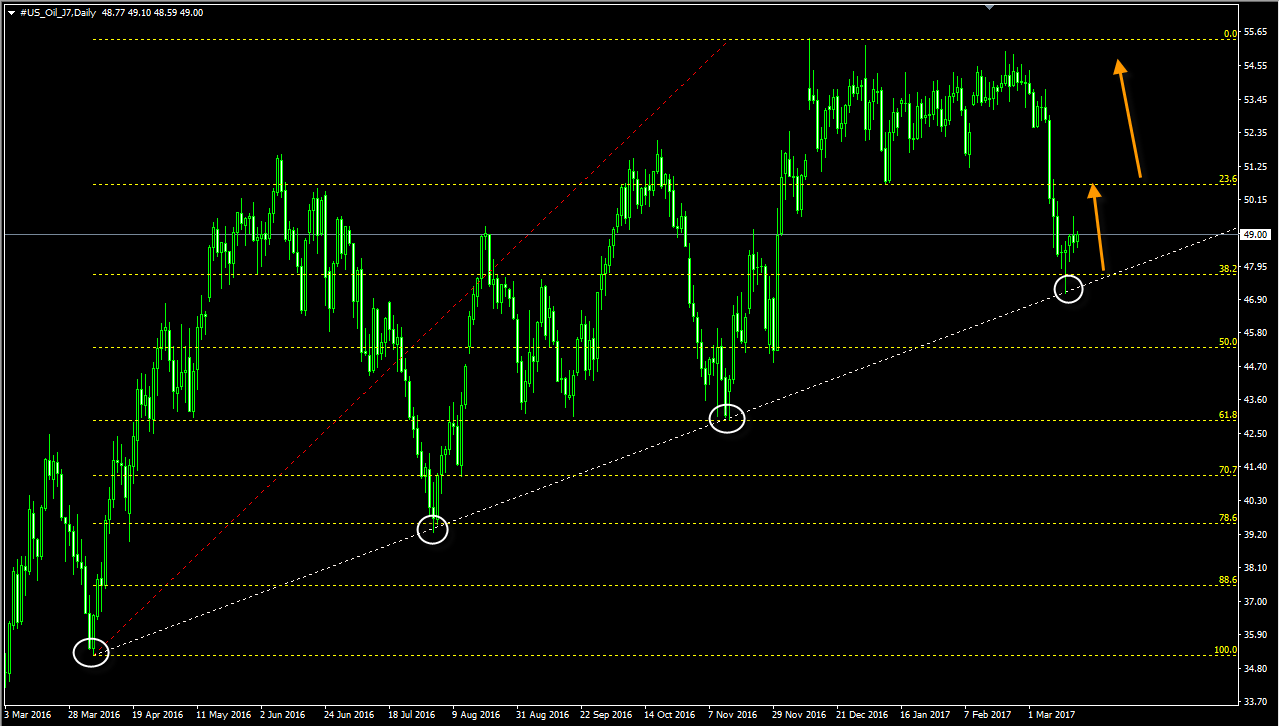Screen dimensions: 1279x726
Task: Click 53.45 on the price axis
Action: coord(1255,100)
